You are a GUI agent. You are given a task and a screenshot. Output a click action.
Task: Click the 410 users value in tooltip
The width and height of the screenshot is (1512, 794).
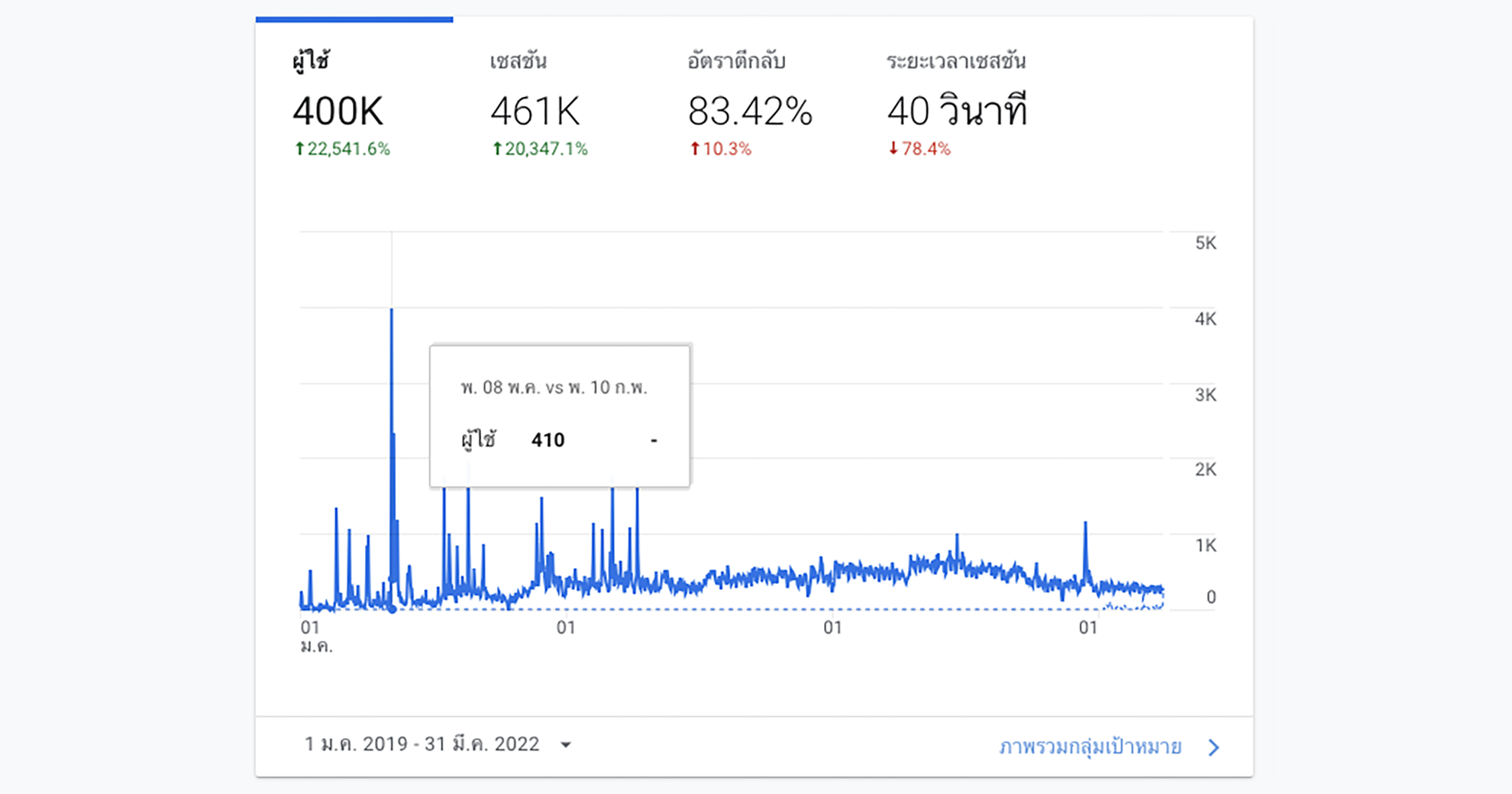(x=548, y=441)
